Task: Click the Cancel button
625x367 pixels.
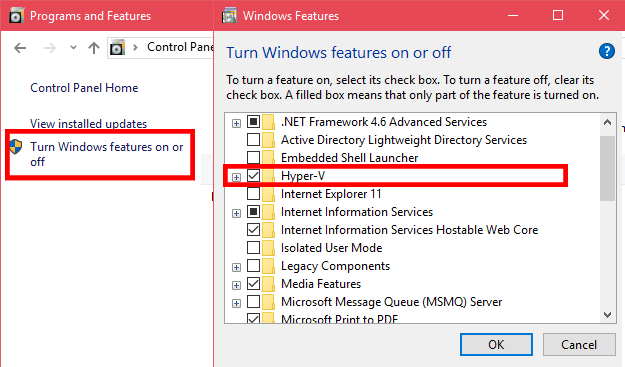Action: 579,344
